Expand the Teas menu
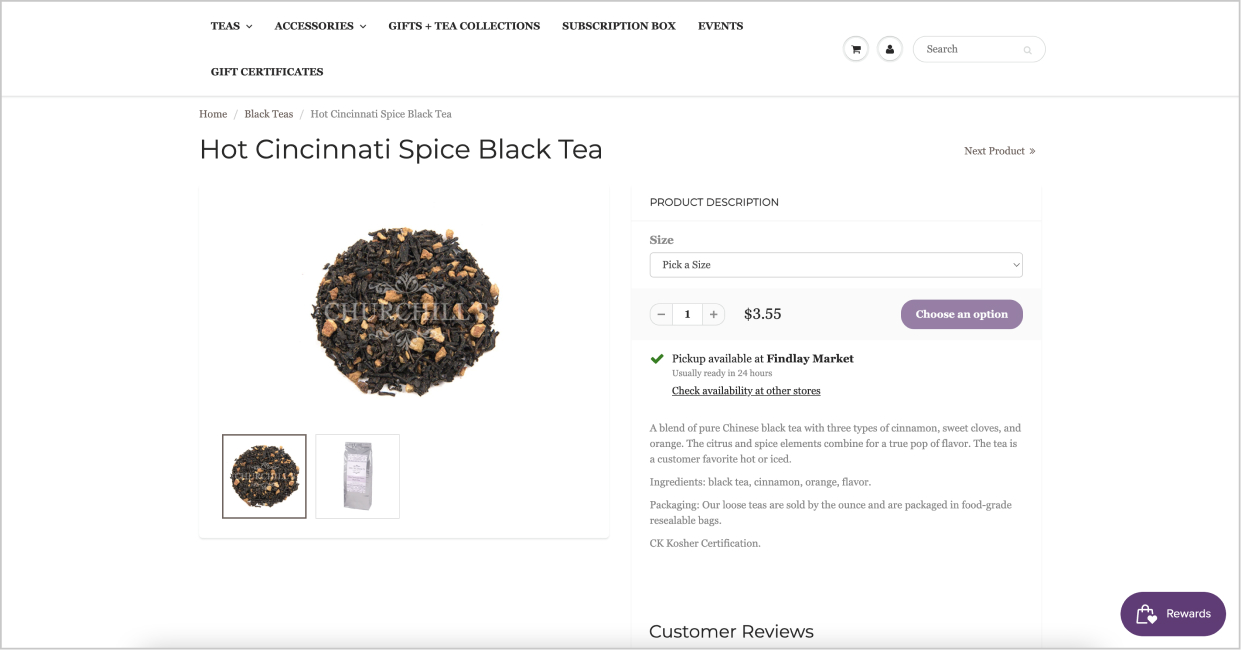The height and width of the screenshot is (650, 1241). 231,26
